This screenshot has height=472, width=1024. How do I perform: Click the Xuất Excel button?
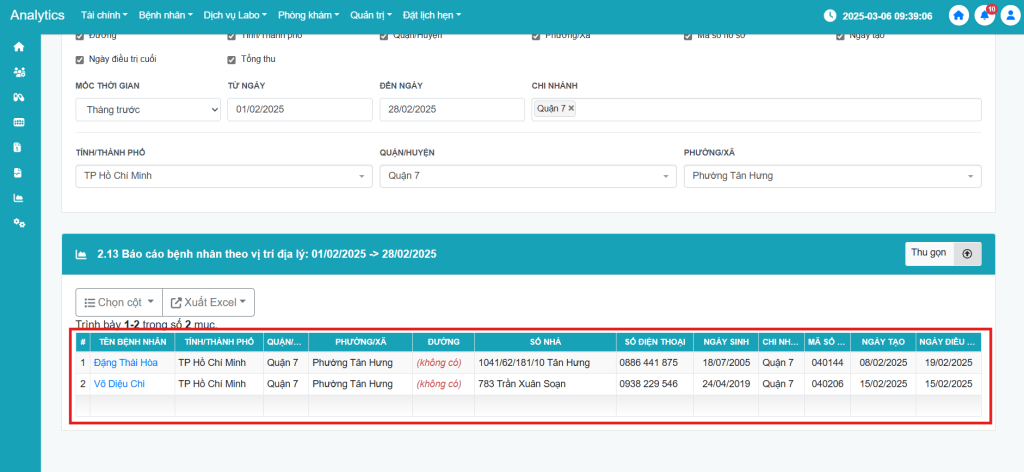[208, 302]
